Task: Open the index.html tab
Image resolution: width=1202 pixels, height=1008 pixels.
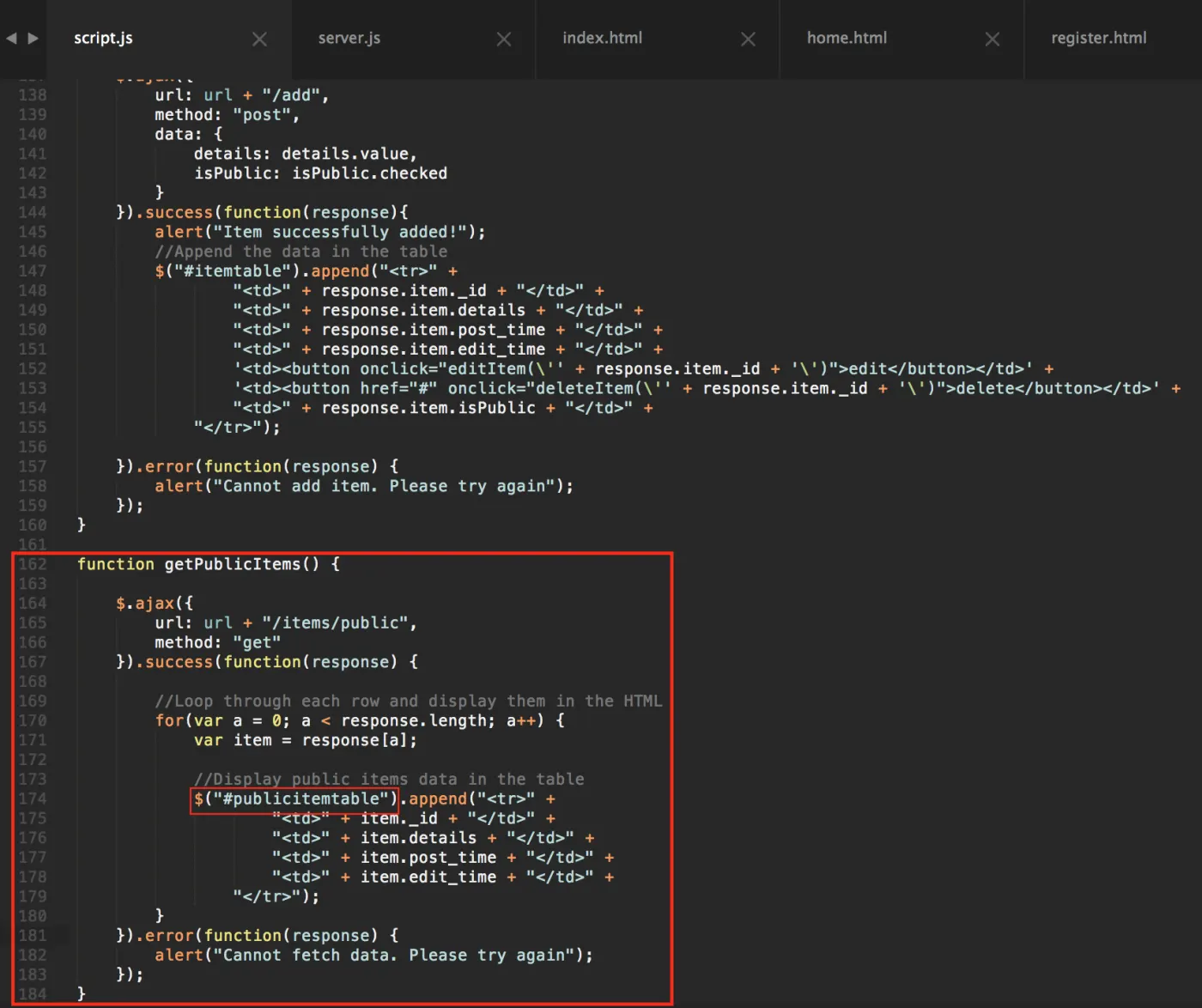Action: click(x=603, y=38)
